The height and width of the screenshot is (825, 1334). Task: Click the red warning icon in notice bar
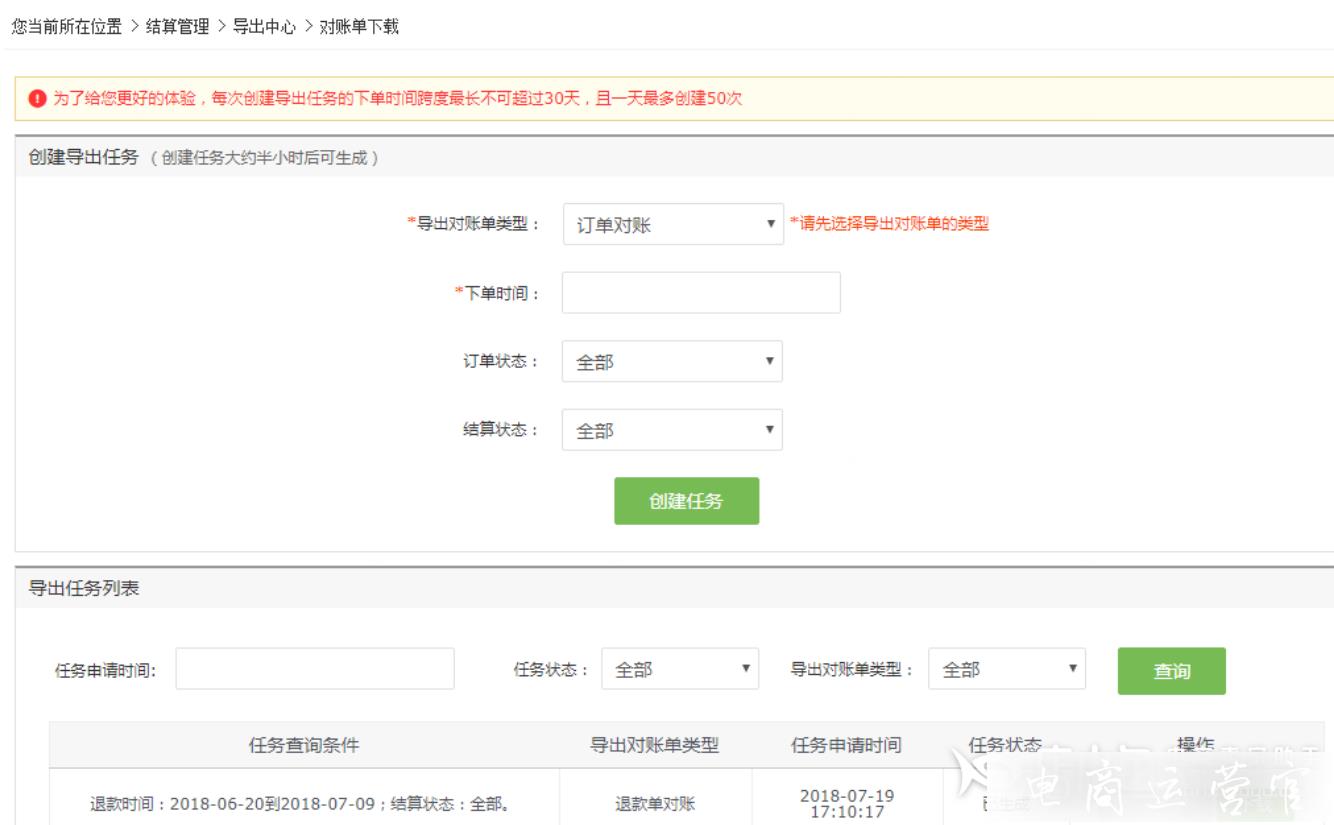click(x=37, y=99)
